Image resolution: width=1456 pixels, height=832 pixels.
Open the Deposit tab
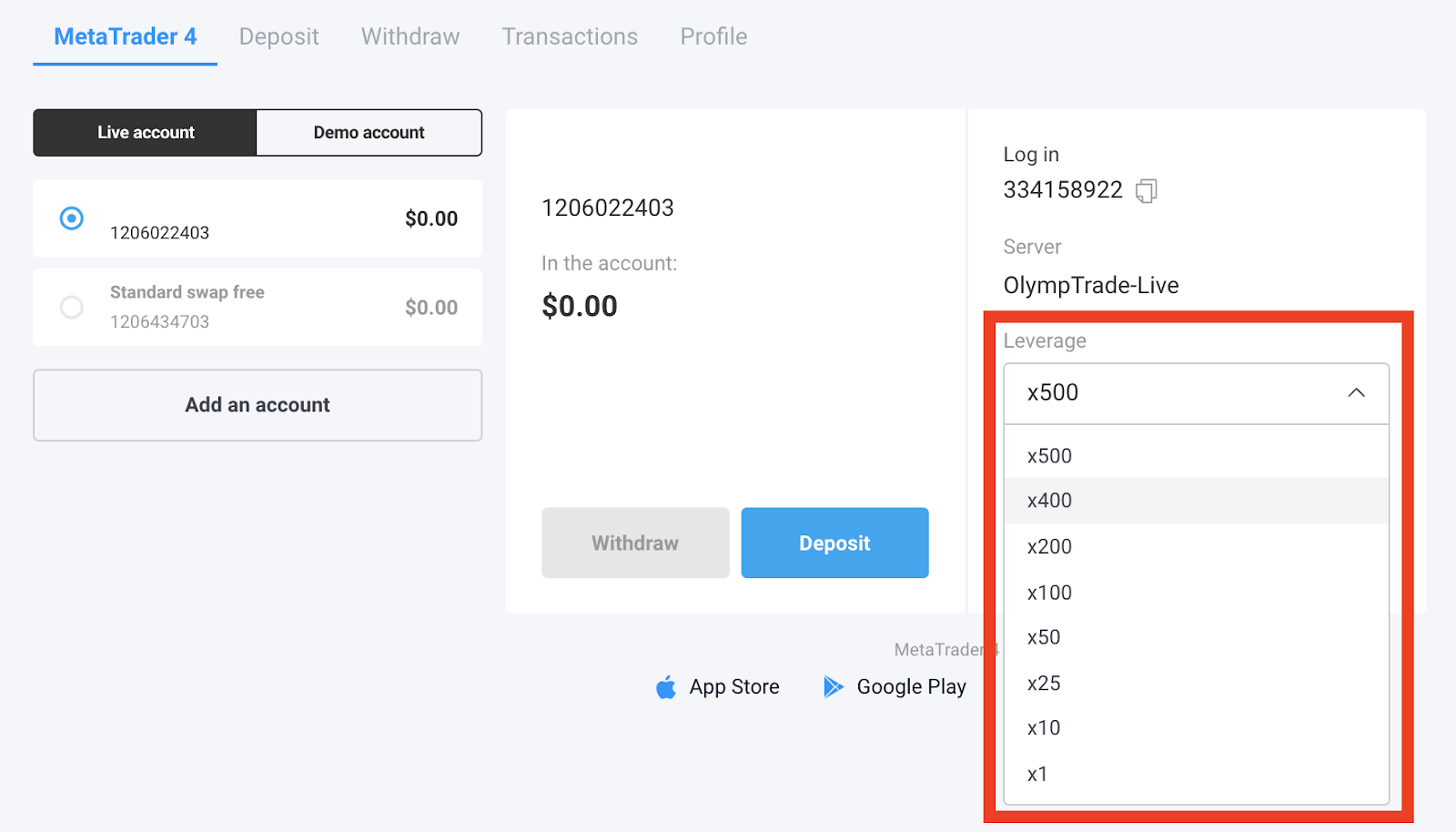click(278, 36)
